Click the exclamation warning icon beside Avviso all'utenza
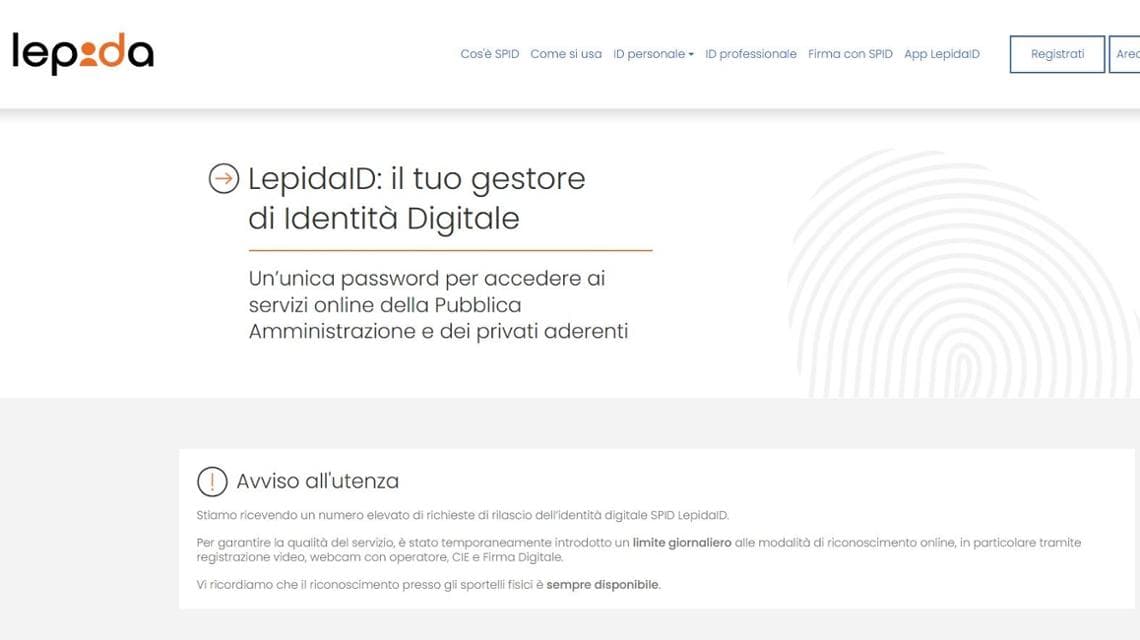1140x640 pixels. point(212,481)
